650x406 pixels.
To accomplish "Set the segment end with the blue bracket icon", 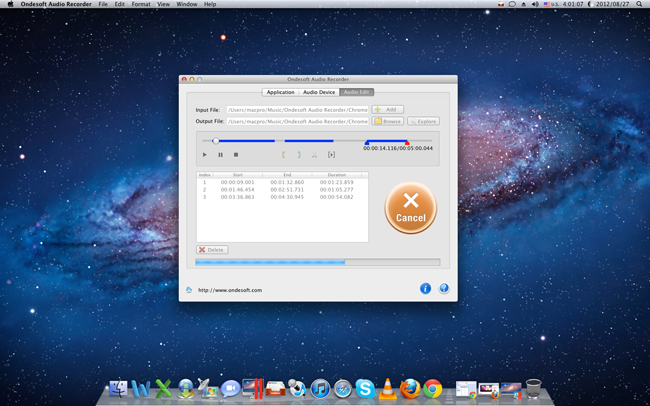I will [299, 155].
